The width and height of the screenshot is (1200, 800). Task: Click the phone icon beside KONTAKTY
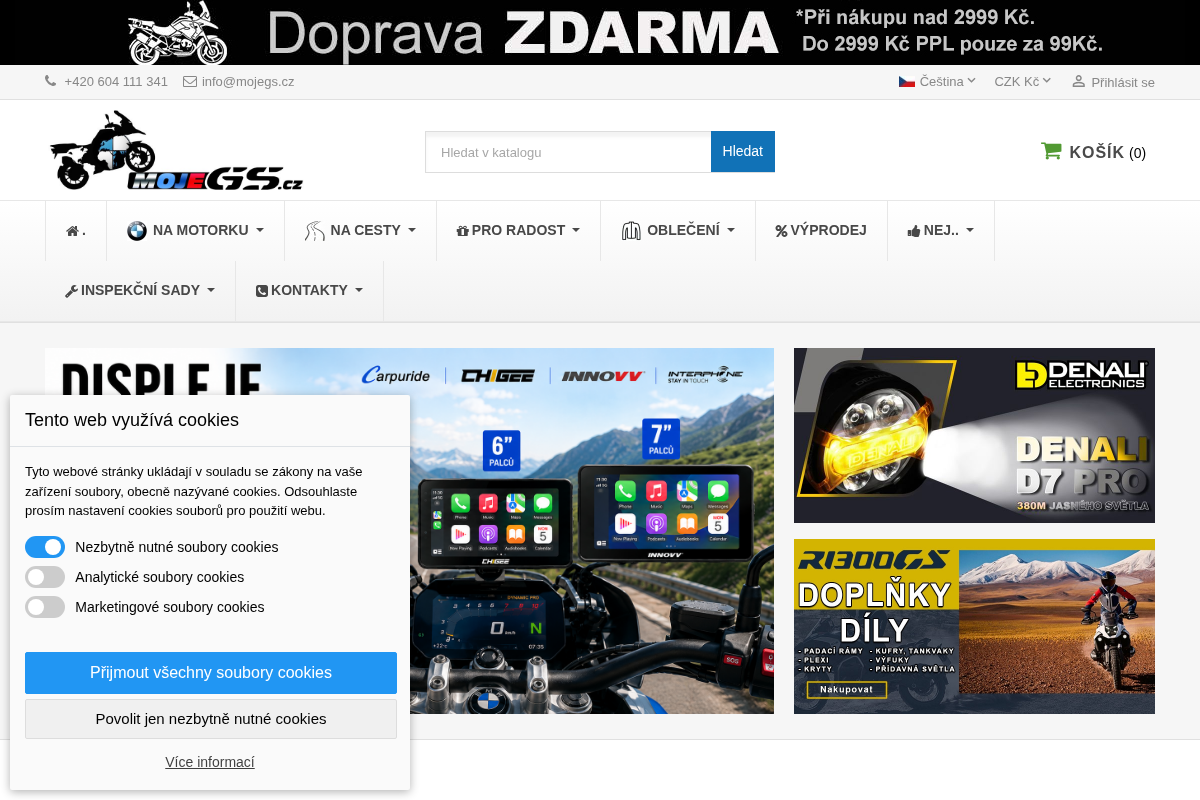click(x=262, y=291)
